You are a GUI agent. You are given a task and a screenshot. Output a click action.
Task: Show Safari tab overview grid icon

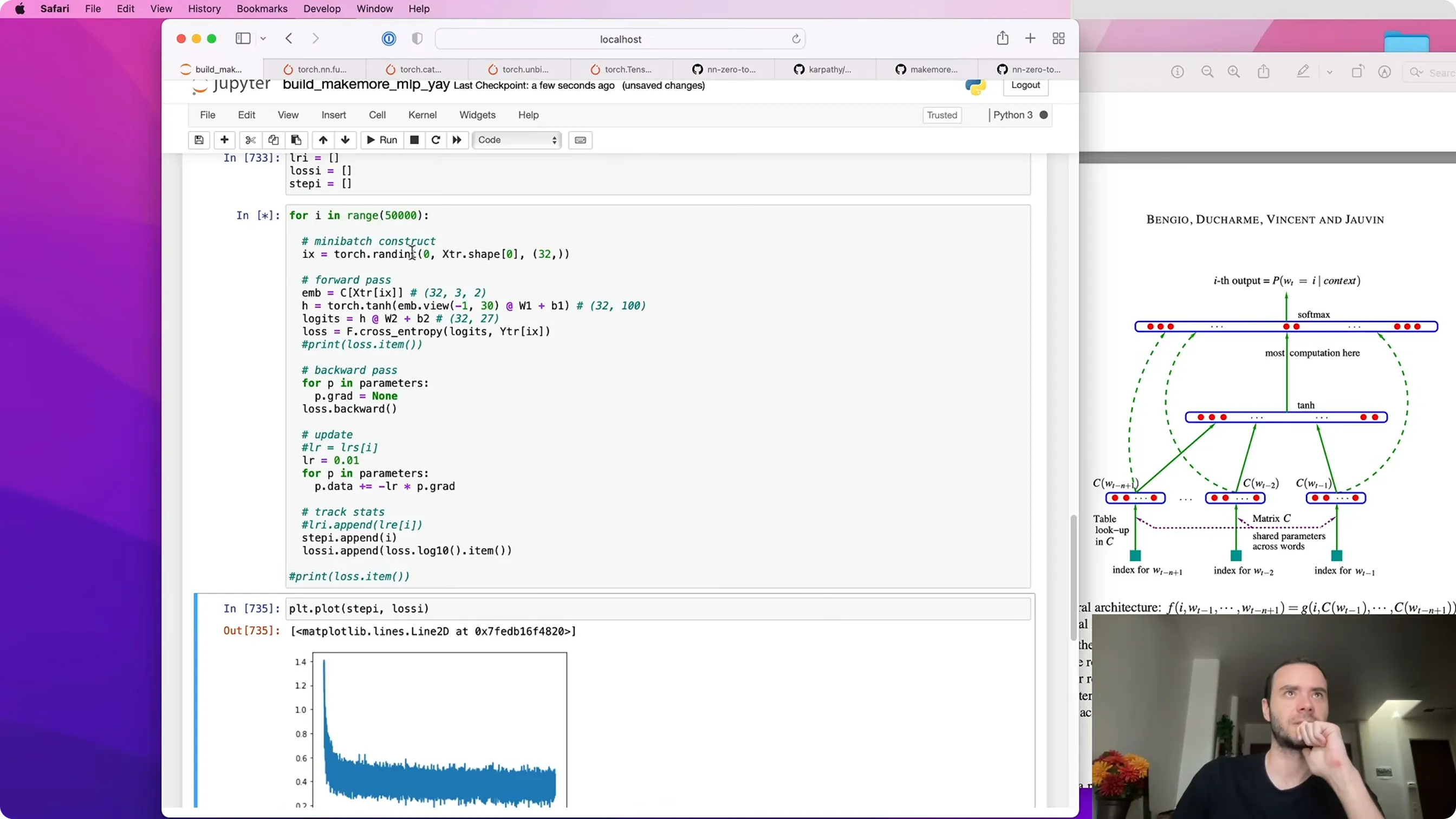coord(1058,38)
